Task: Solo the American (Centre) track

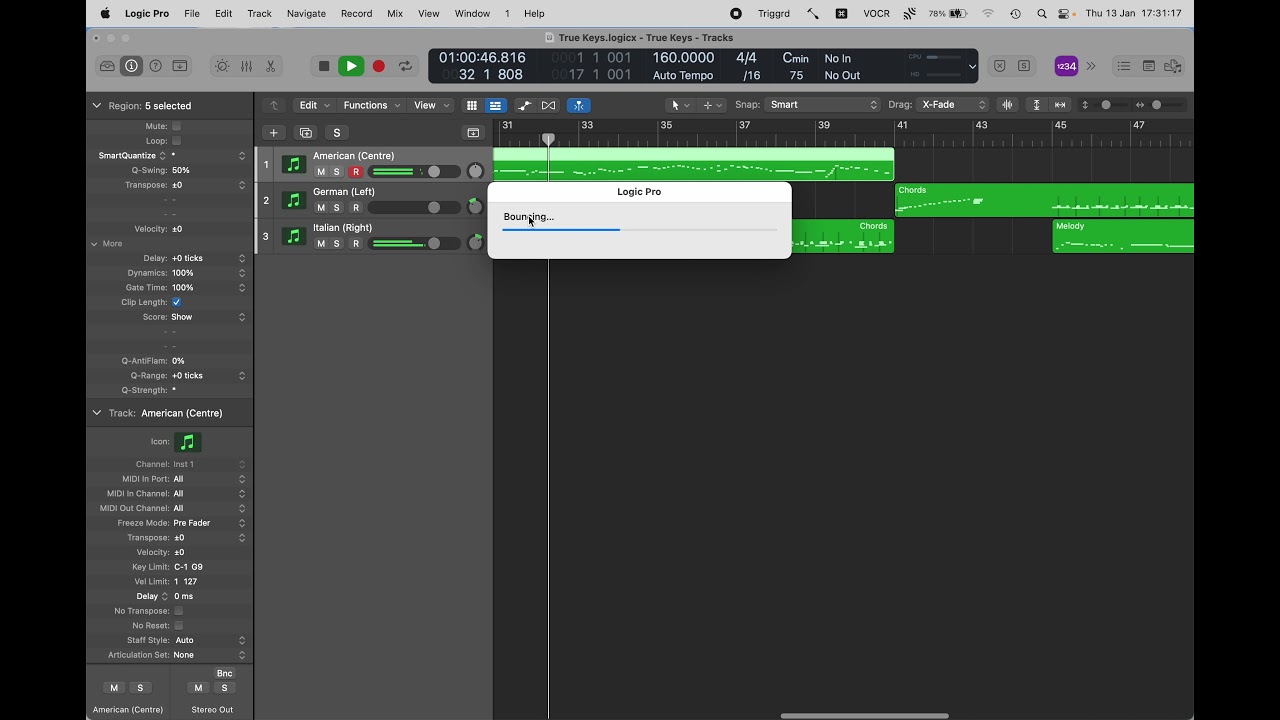Action: [337, 172]
